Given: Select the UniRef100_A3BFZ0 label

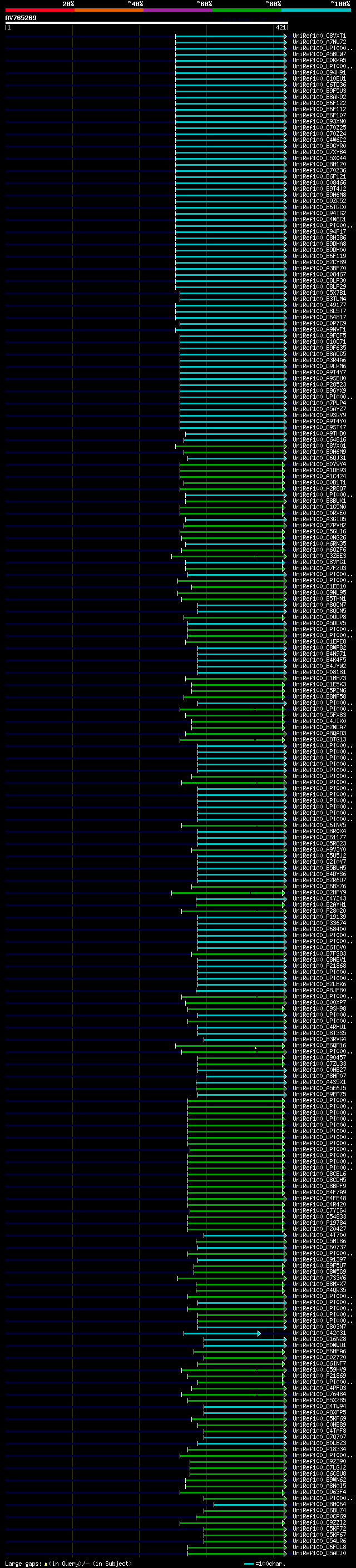Looking at the screenshot, I should (x=319, y=269).
